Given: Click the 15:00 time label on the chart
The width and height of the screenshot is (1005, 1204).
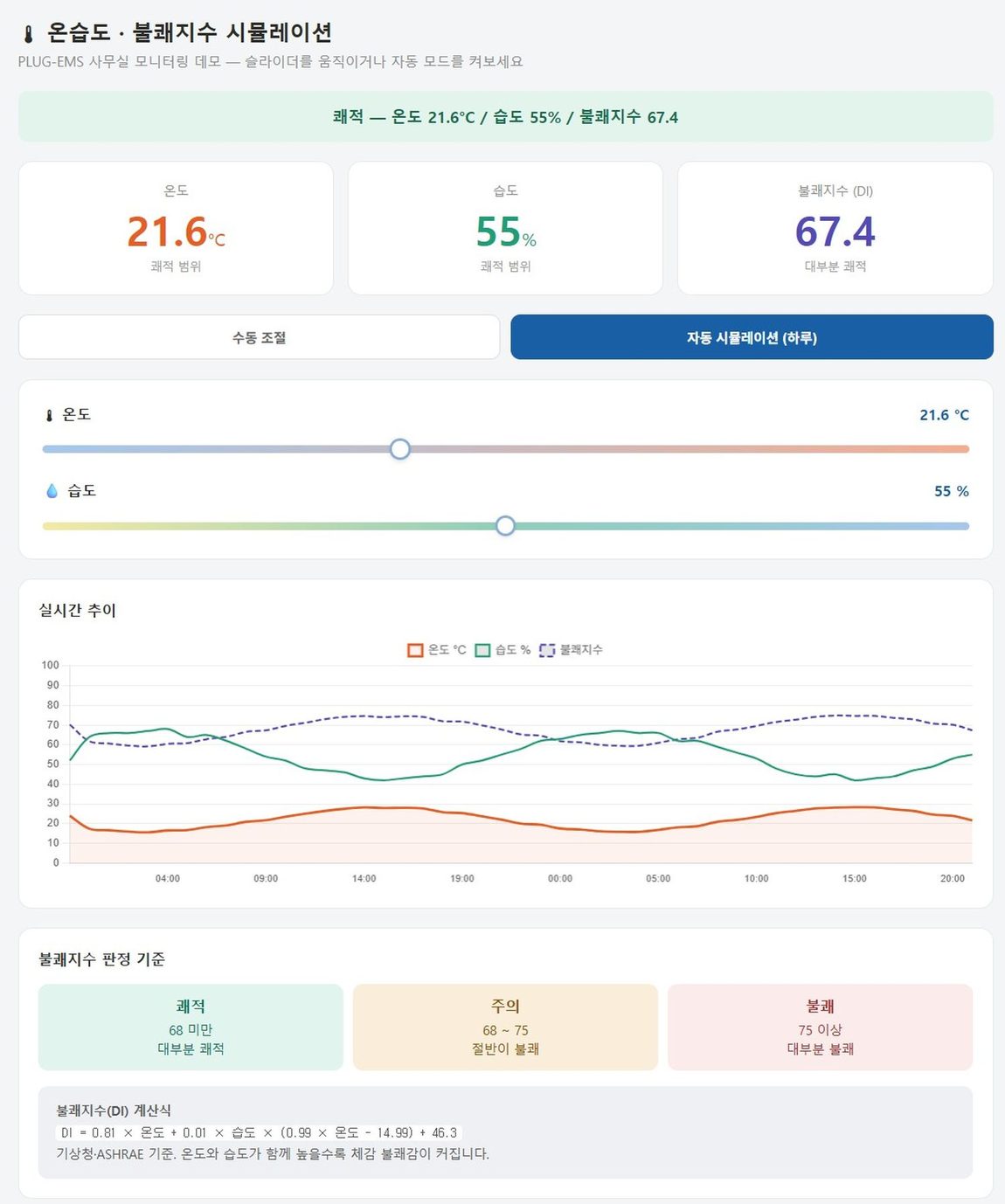Looking at the screenshot, I should point(855,878).
